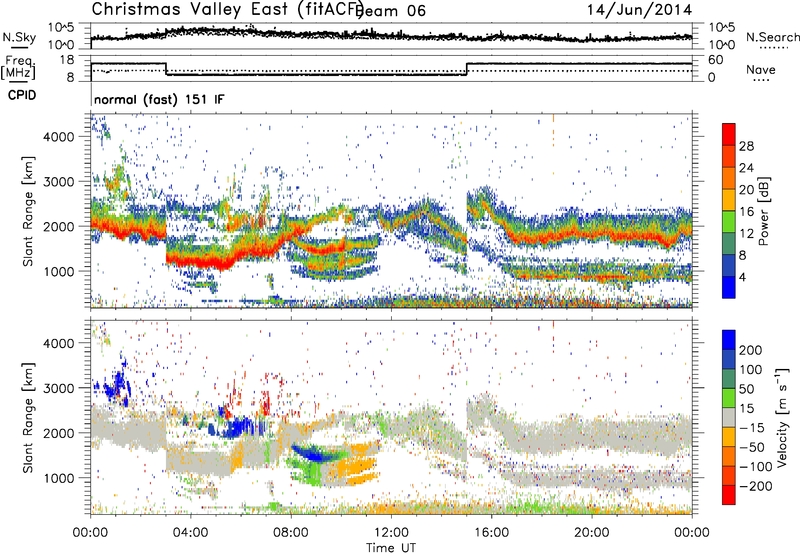
Task: Click the '08:00' time tick label
Action: (x=291, y=532)
